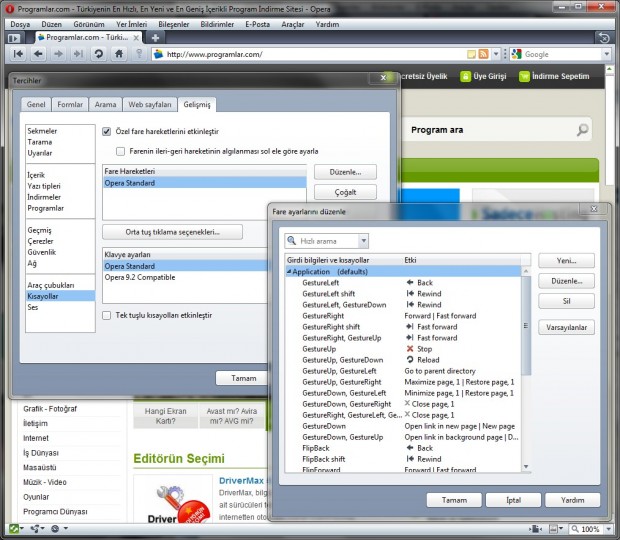
Task: Close the Programlar.com tab
Action: (136, 38)
